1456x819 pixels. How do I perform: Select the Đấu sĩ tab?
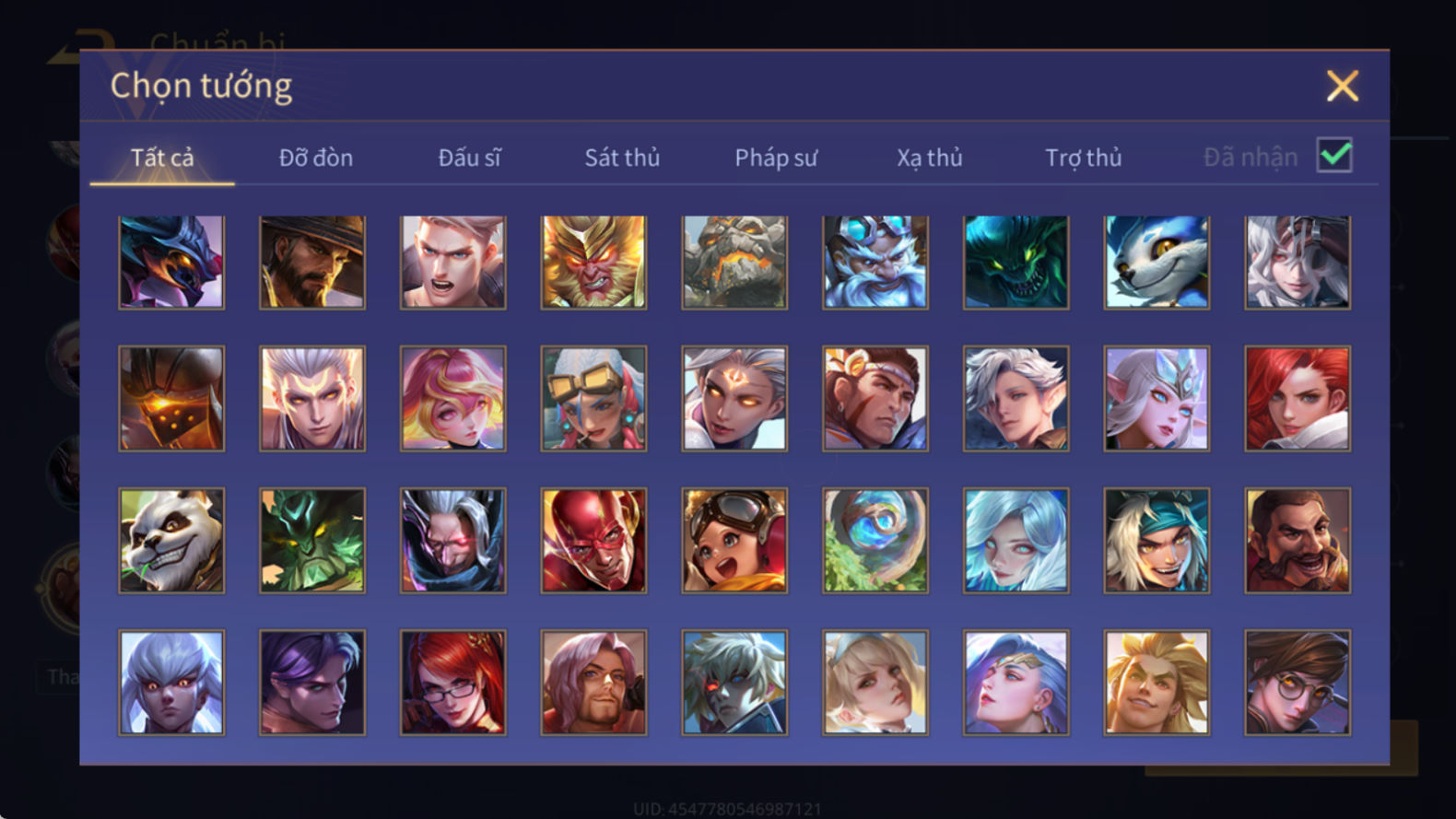469,158
